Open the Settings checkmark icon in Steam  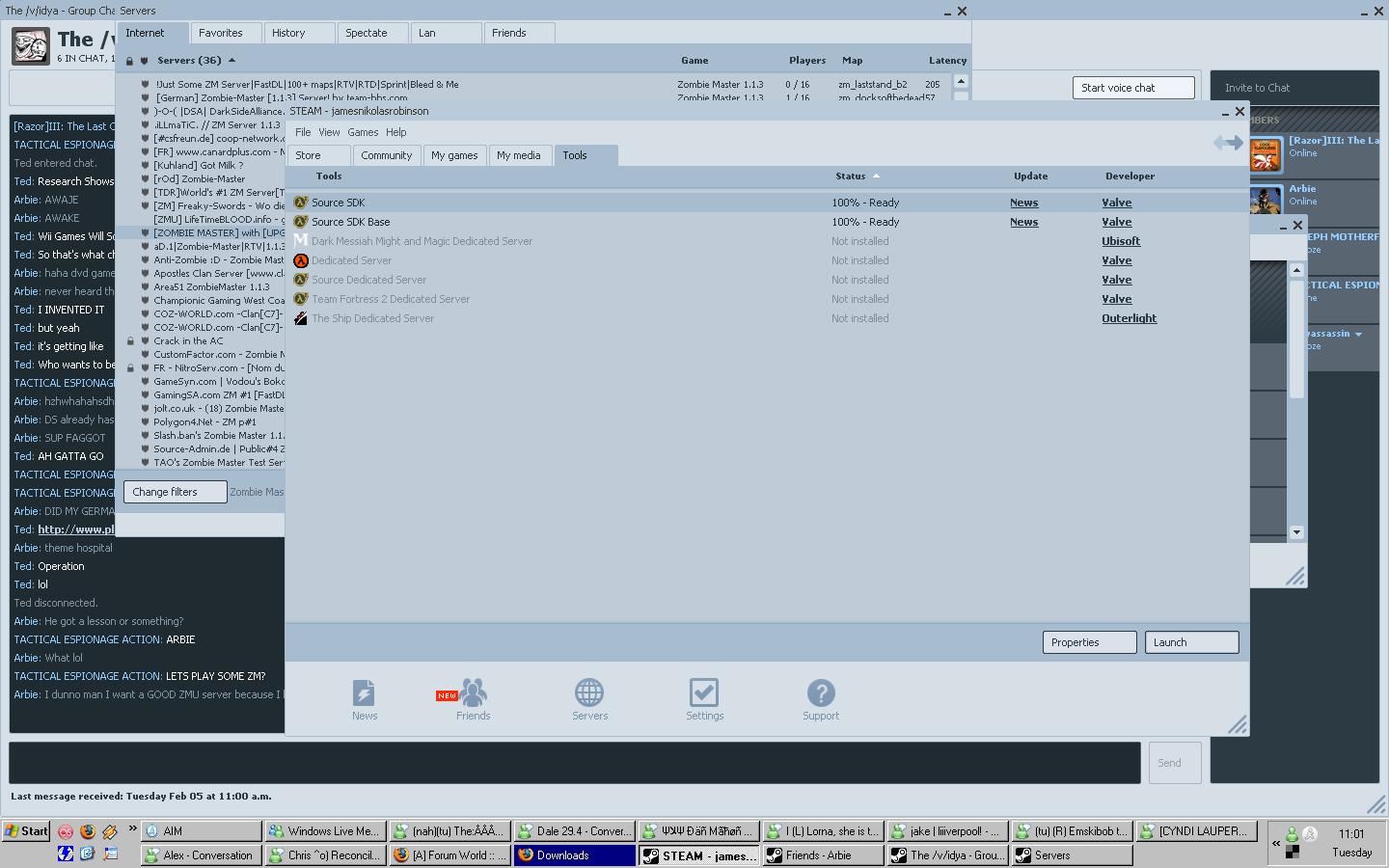pyautogui.click(x=704, y=692)
